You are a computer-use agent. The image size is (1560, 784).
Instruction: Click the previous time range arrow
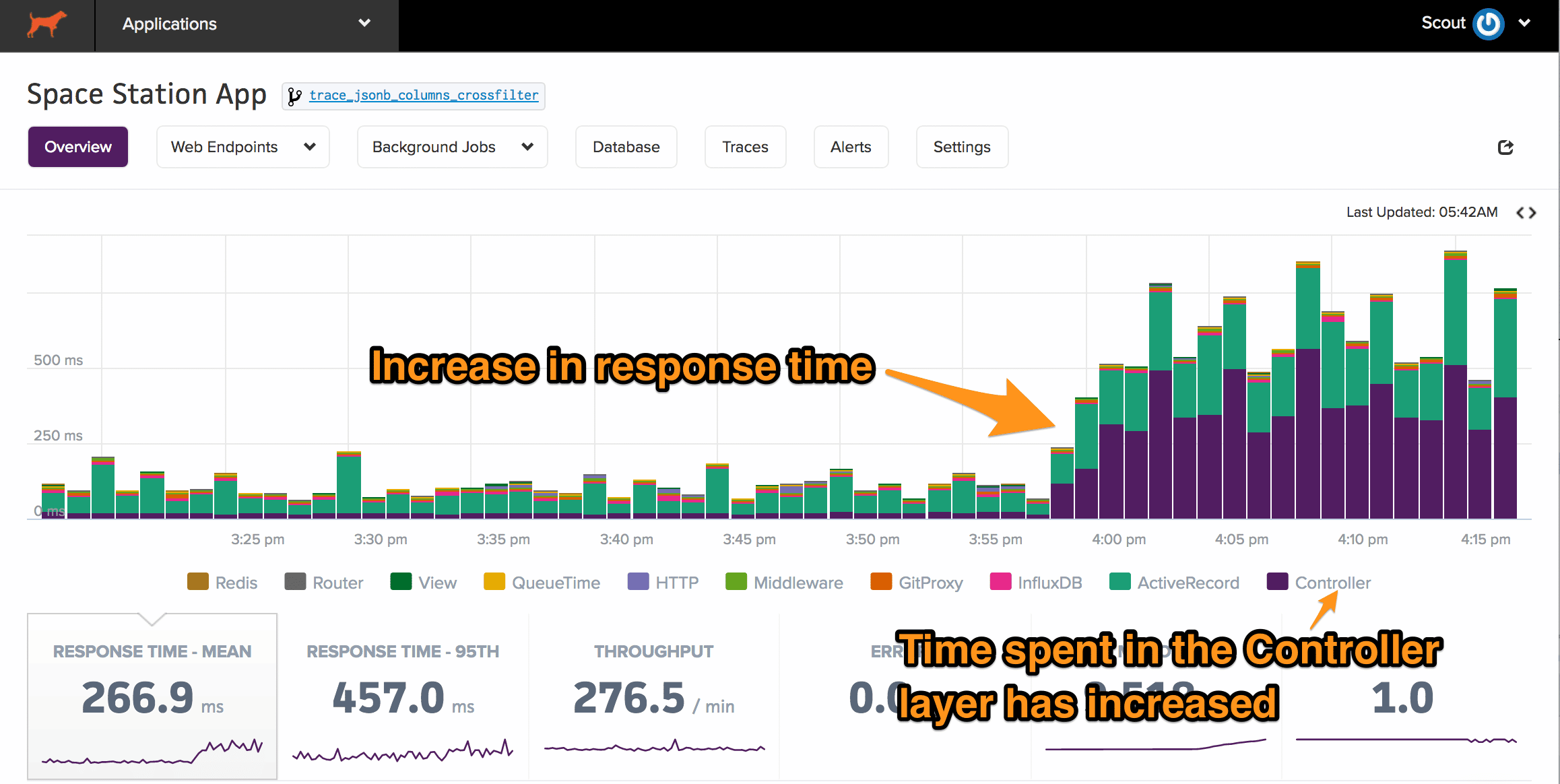(x=1520, y=213)
